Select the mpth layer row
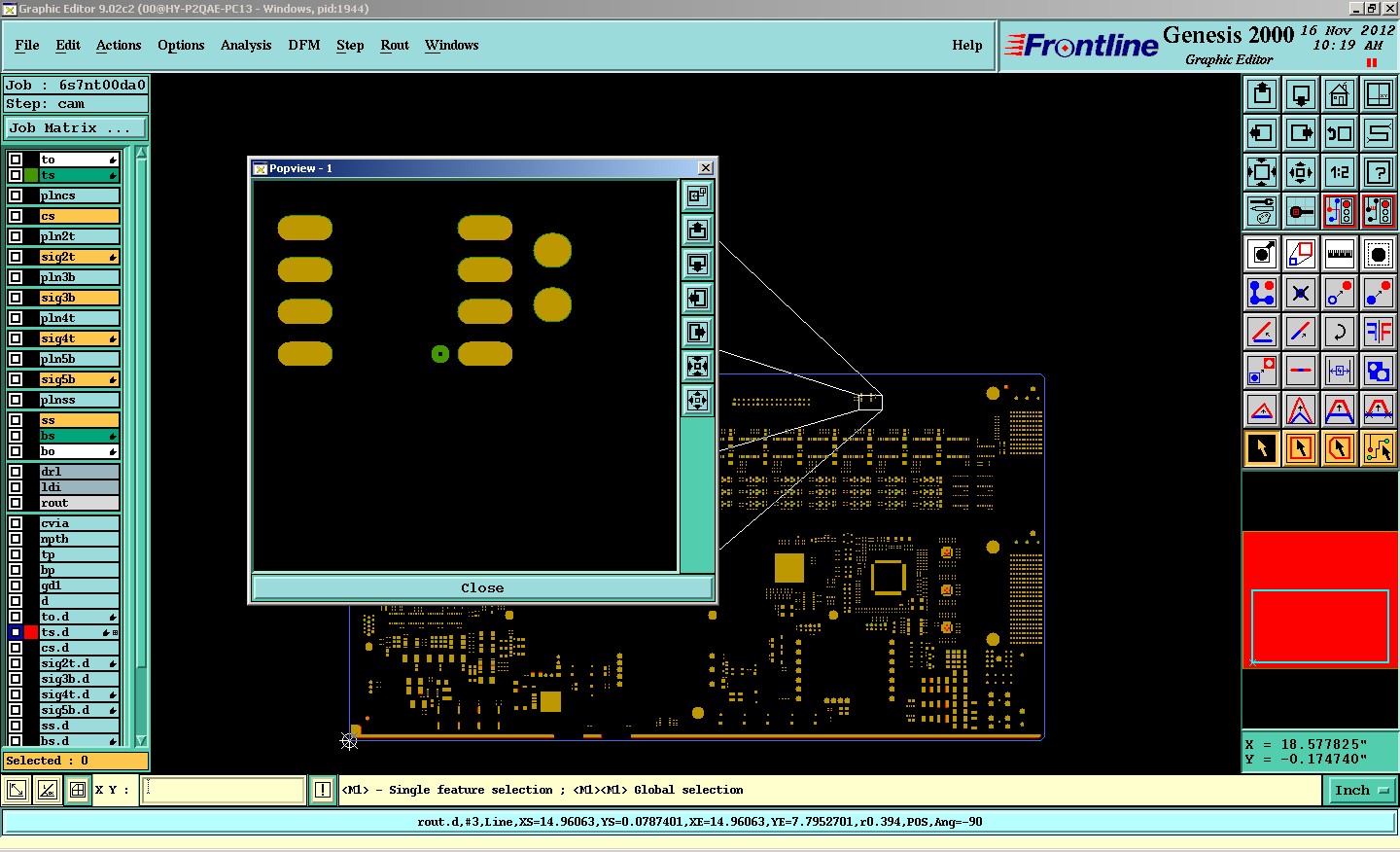 point(79,539)
